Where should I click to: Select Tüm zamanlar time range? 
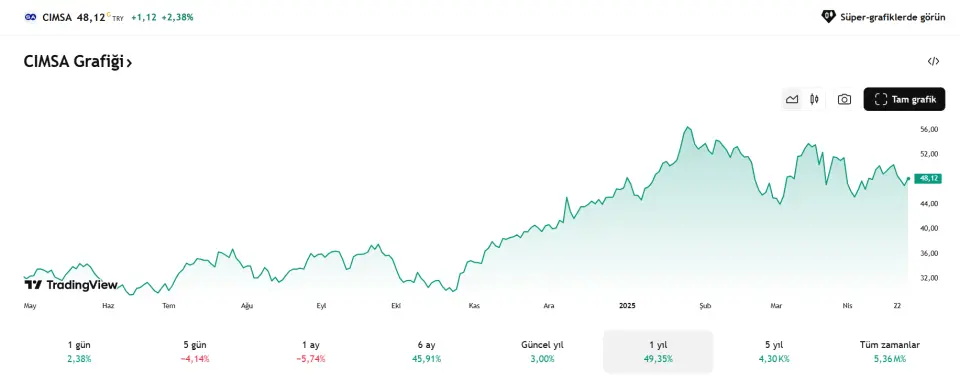click(x=890, y=352)
